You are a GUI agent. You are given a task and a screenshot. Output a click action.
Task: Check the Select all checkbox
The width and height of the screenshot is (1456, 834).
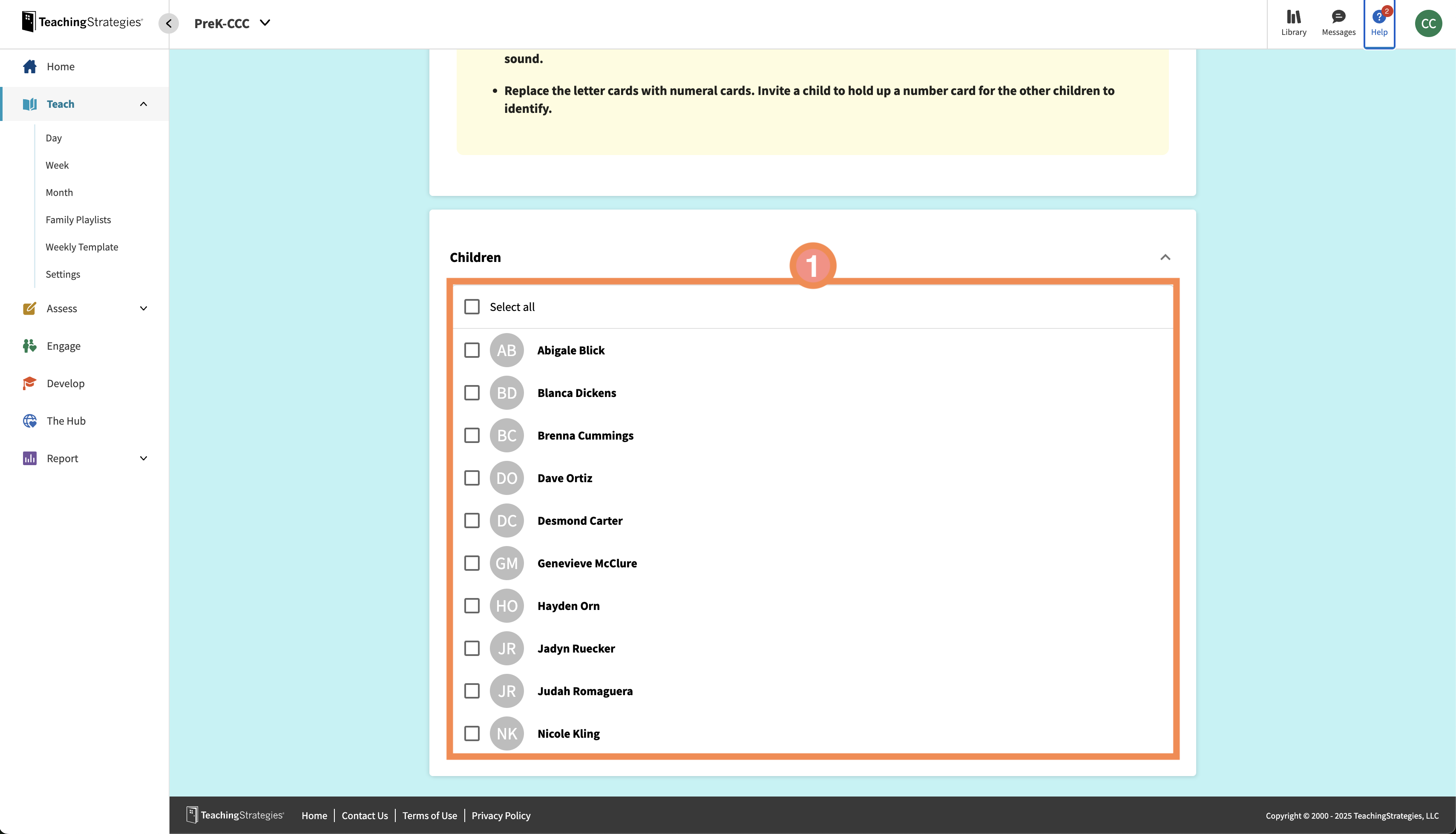(472, 307)
